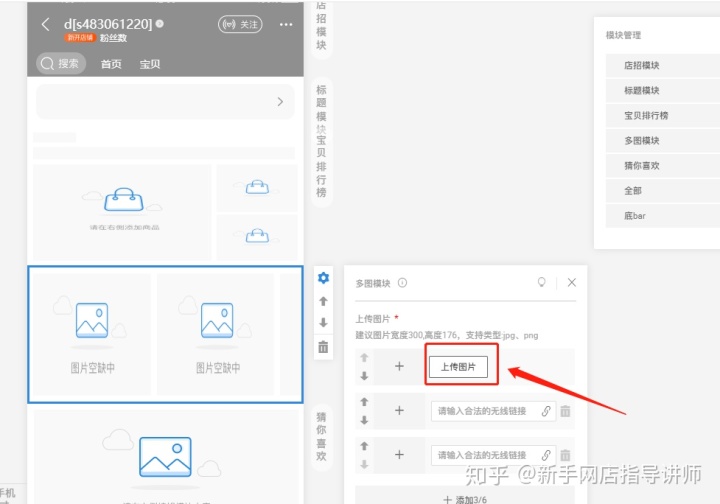Select the 标题模块 vertical label

[x=321, y=109]
